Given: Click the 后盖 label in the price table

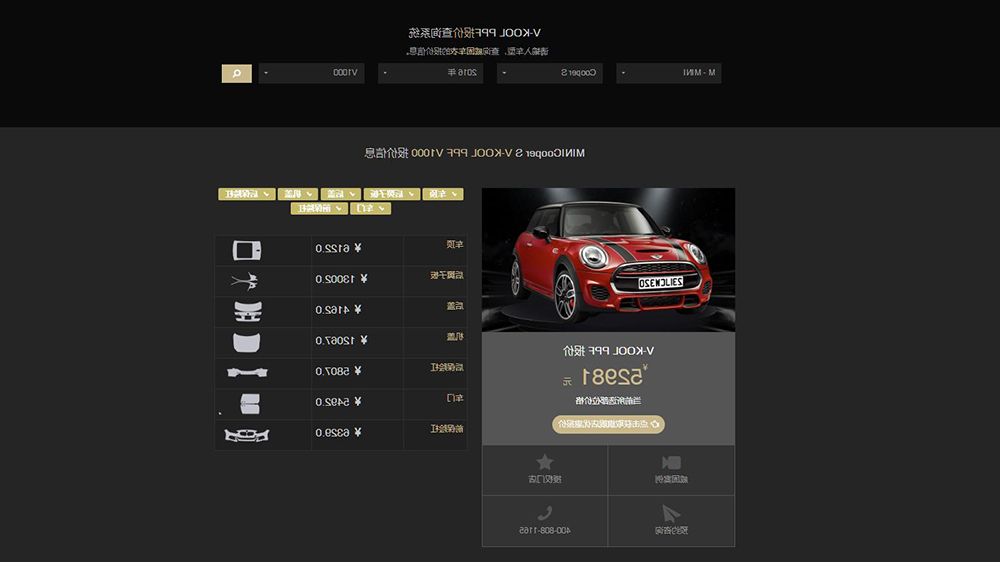Looking at the screenshot, I should (x=455, y=306).
